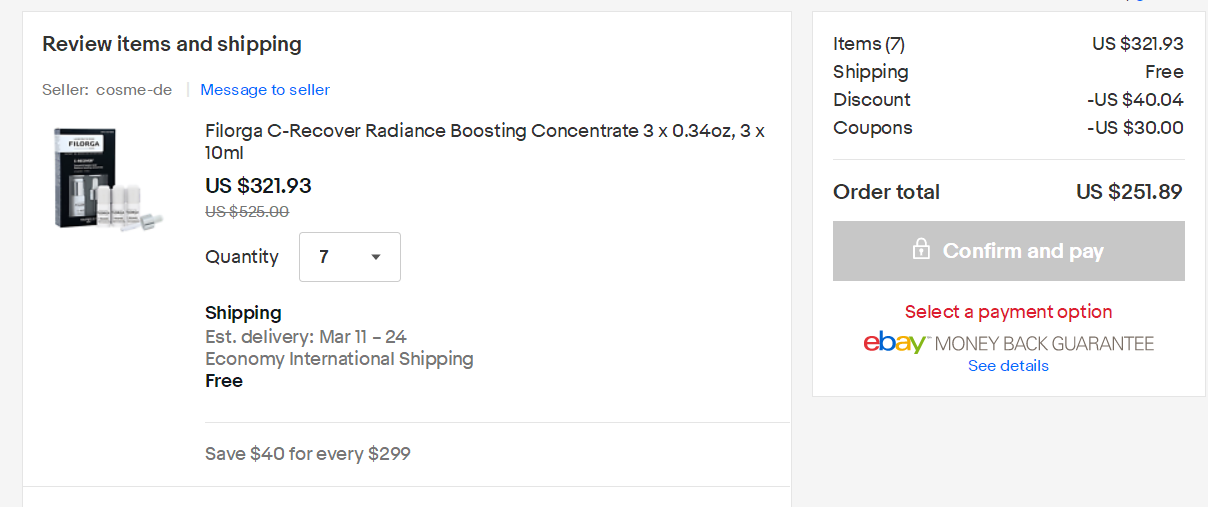Click the MONEY BACK GUARANTEE text
Image resolution: width=1208 pixels, height=507 pixels.
pyautogui.click(x=1044, y=344)
